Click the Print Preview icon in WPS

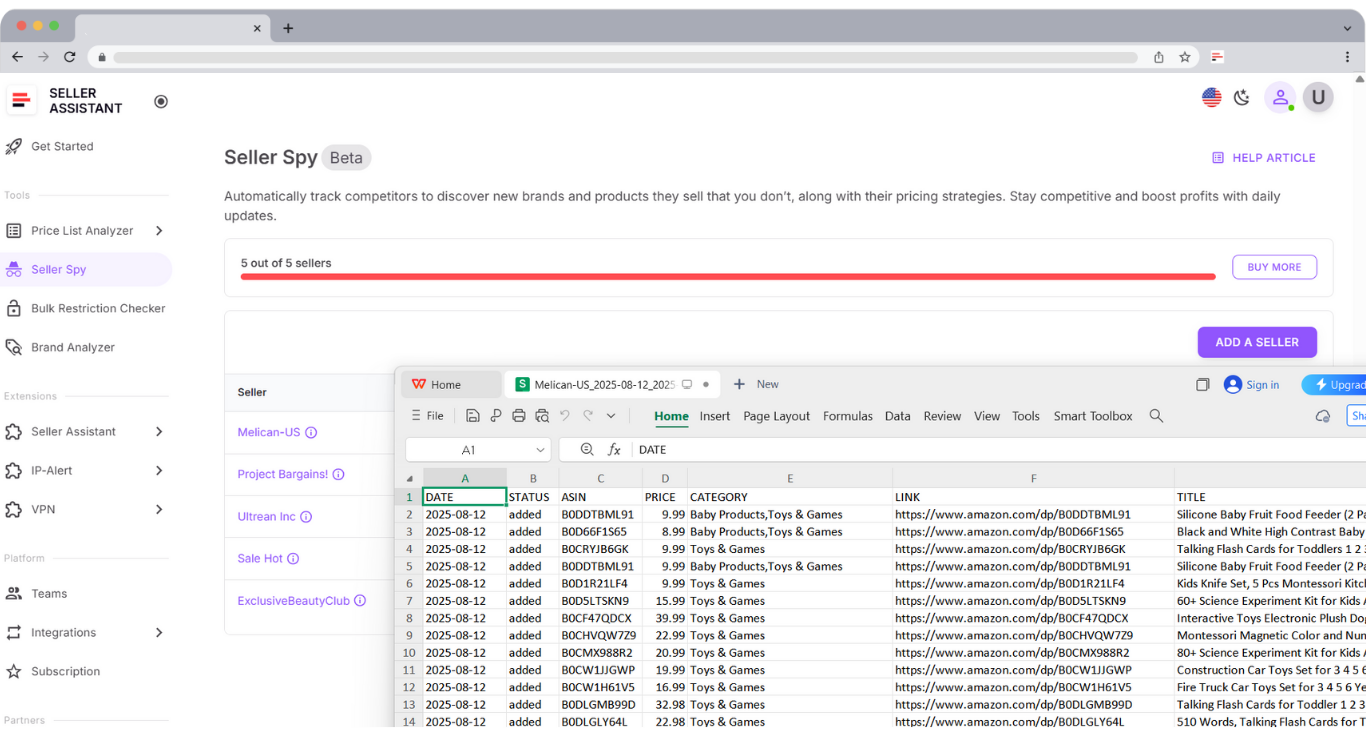coord(542,416)
